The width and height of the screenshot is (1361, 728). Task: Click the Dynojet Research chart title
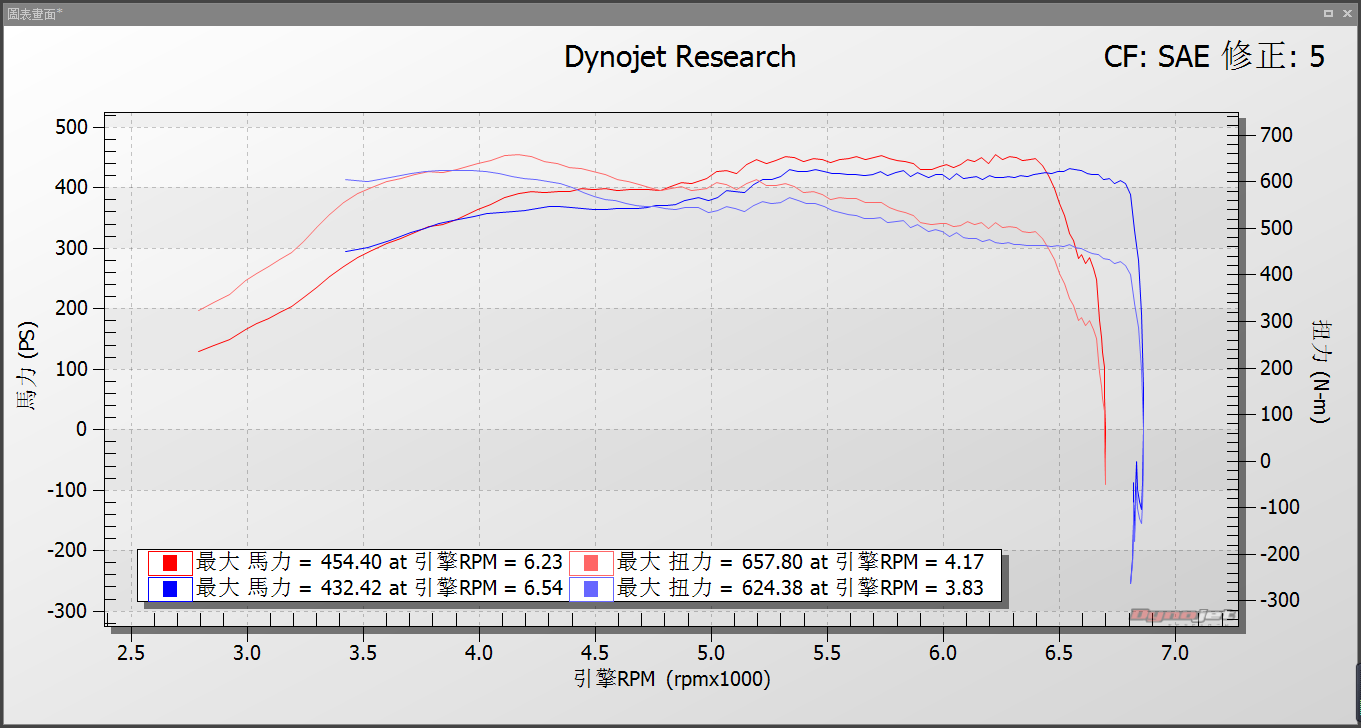click(x=680, y=57)
